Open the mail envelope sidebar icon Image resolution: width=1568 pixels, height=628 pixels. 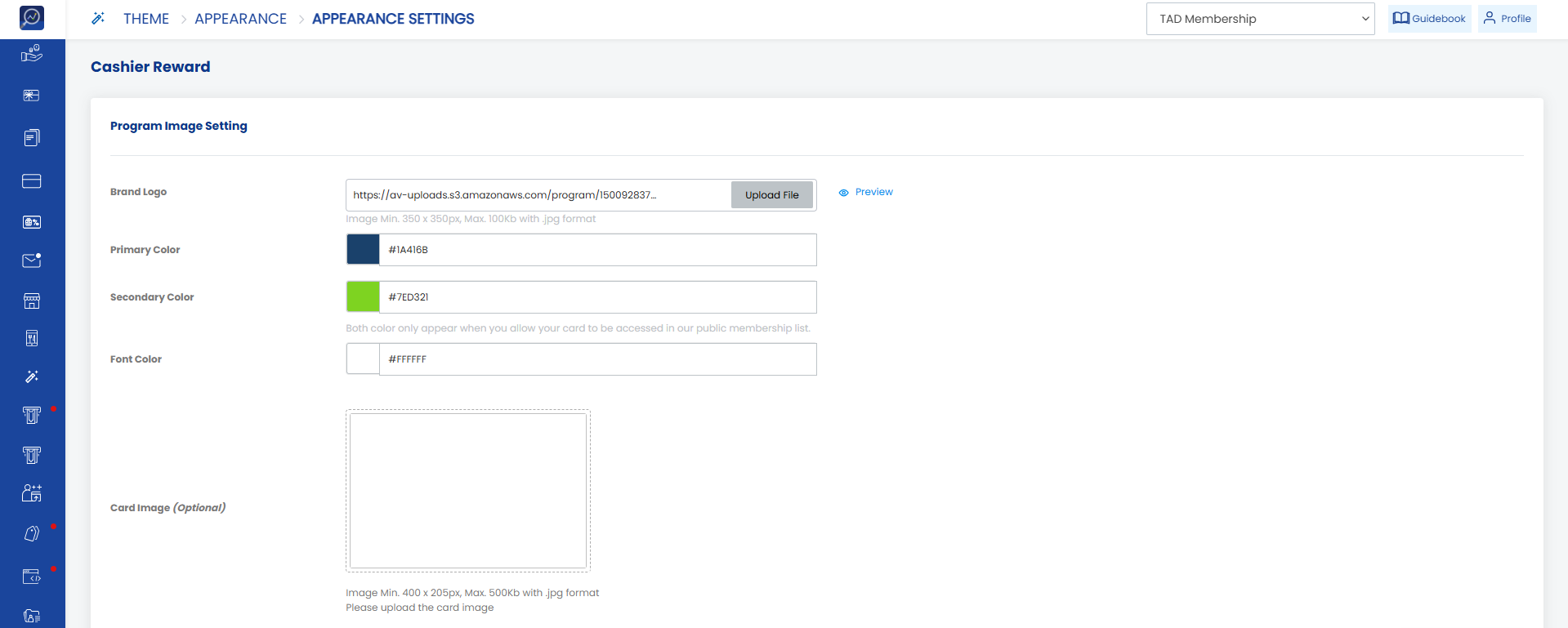tap(32, 261)
